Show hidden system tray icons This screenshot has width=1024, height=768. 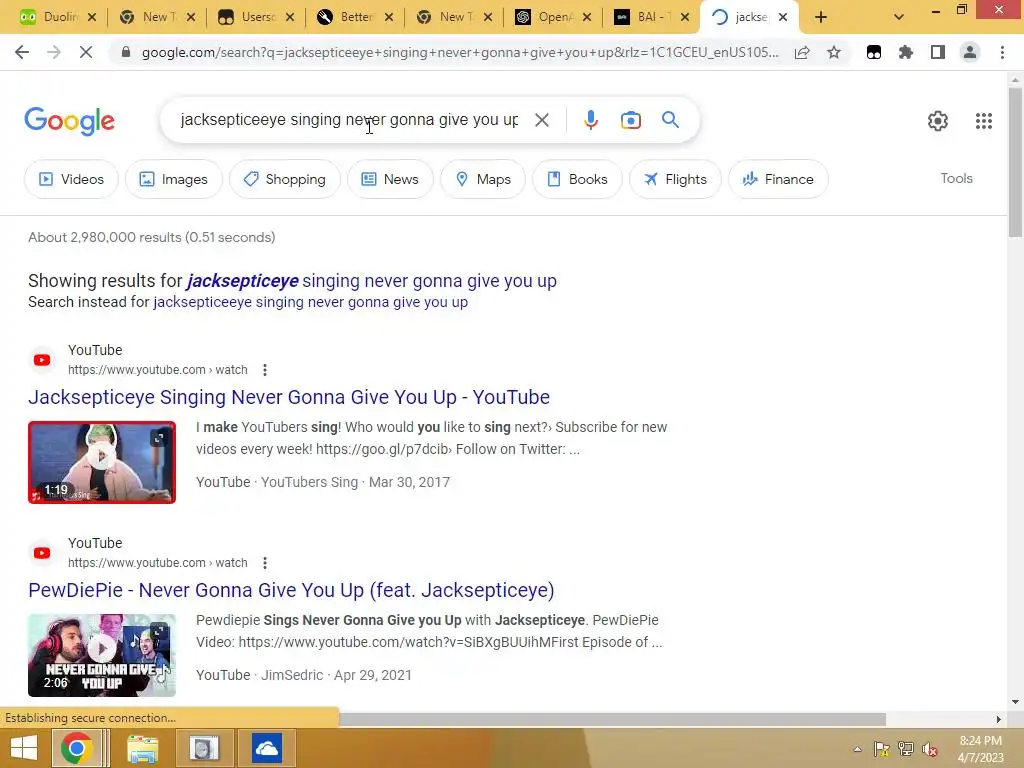click(857, 749)
